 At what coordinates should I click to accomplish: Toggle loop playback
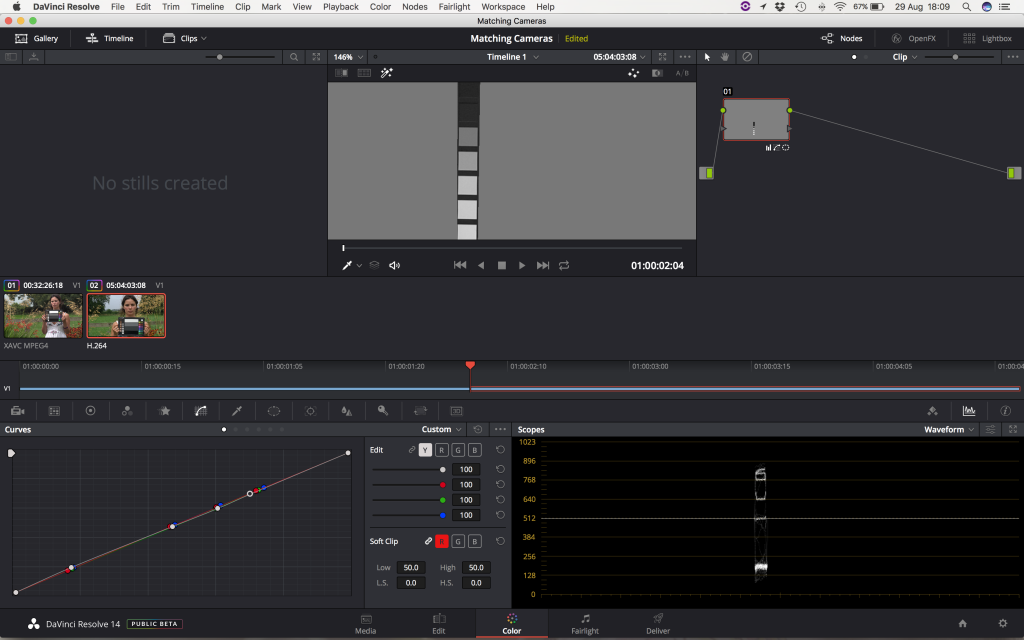(564, 265)
